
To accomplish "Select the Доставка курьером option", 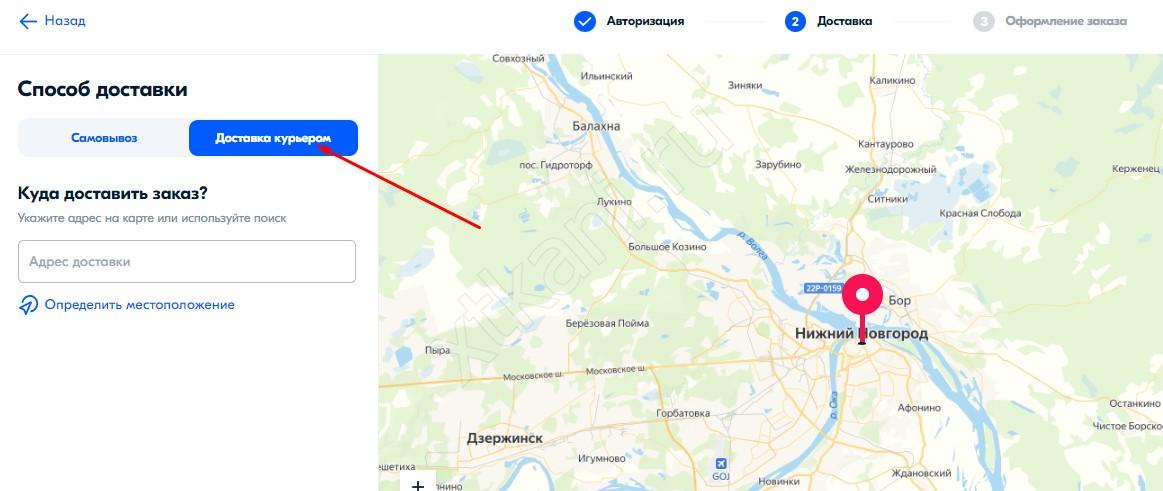I will click(273, 138).
